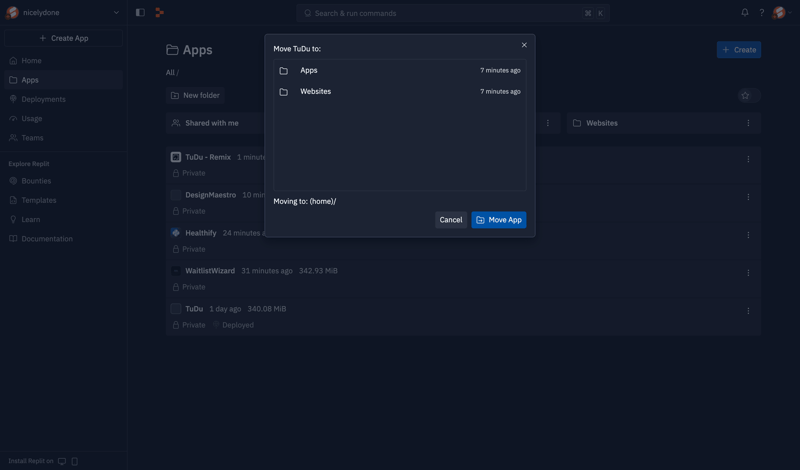
Task: Click the Install Replit desktop icon
Action: pos(62,461)
